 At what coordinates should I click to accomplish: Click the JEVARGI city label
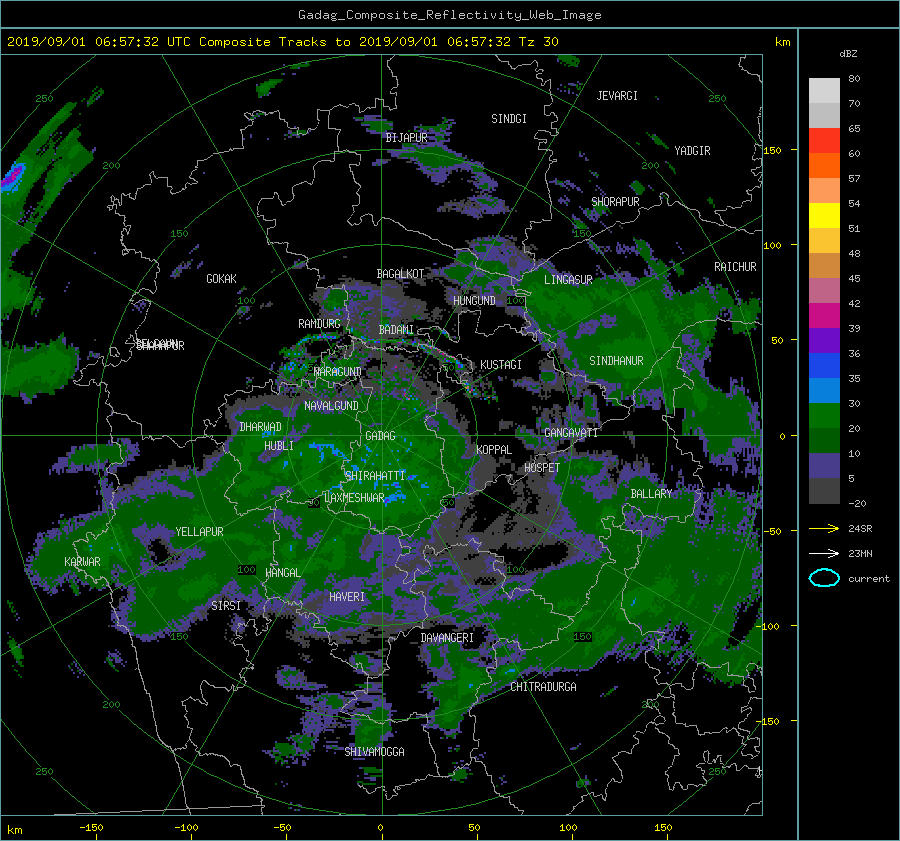pyautogui.click(x=617, y=96)
